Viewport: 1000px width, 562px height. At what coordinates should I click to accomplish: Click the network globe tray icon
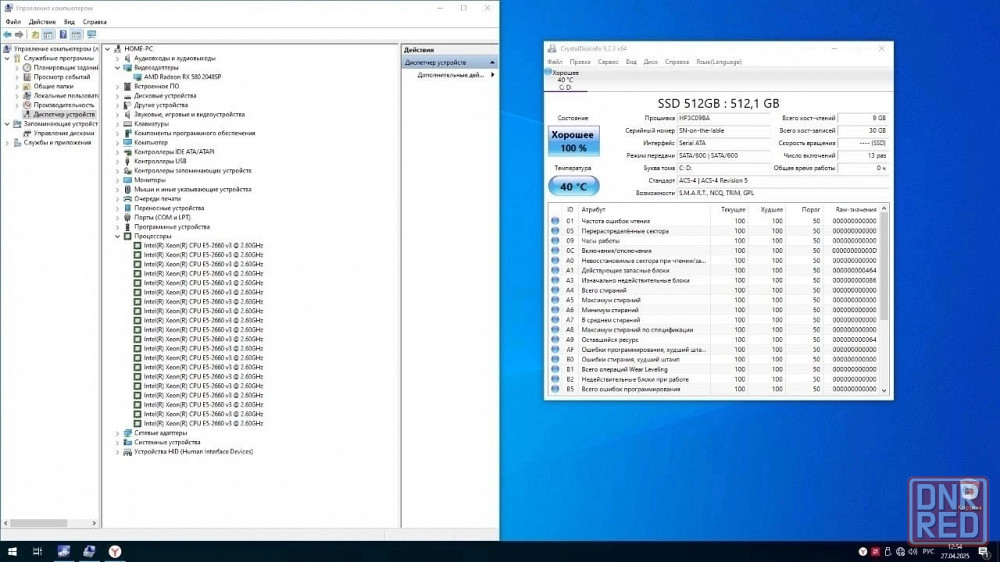click(900, 552)
